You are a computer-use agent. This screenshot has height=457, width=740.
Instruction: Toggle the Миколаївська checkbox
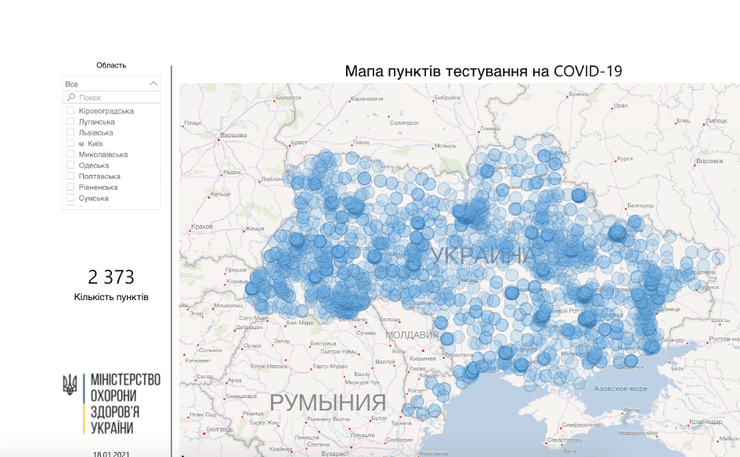(71, 155)
